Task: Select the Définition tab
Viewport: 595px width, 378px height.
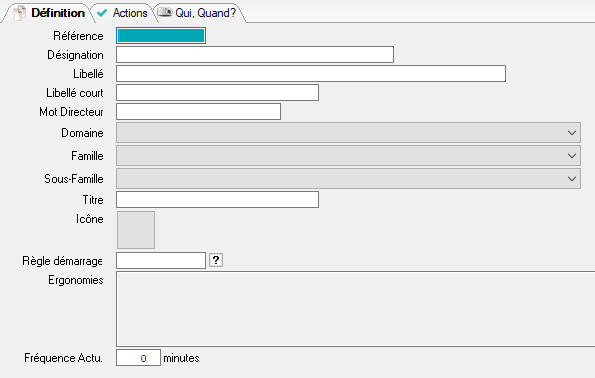Action: click(49, 13)
